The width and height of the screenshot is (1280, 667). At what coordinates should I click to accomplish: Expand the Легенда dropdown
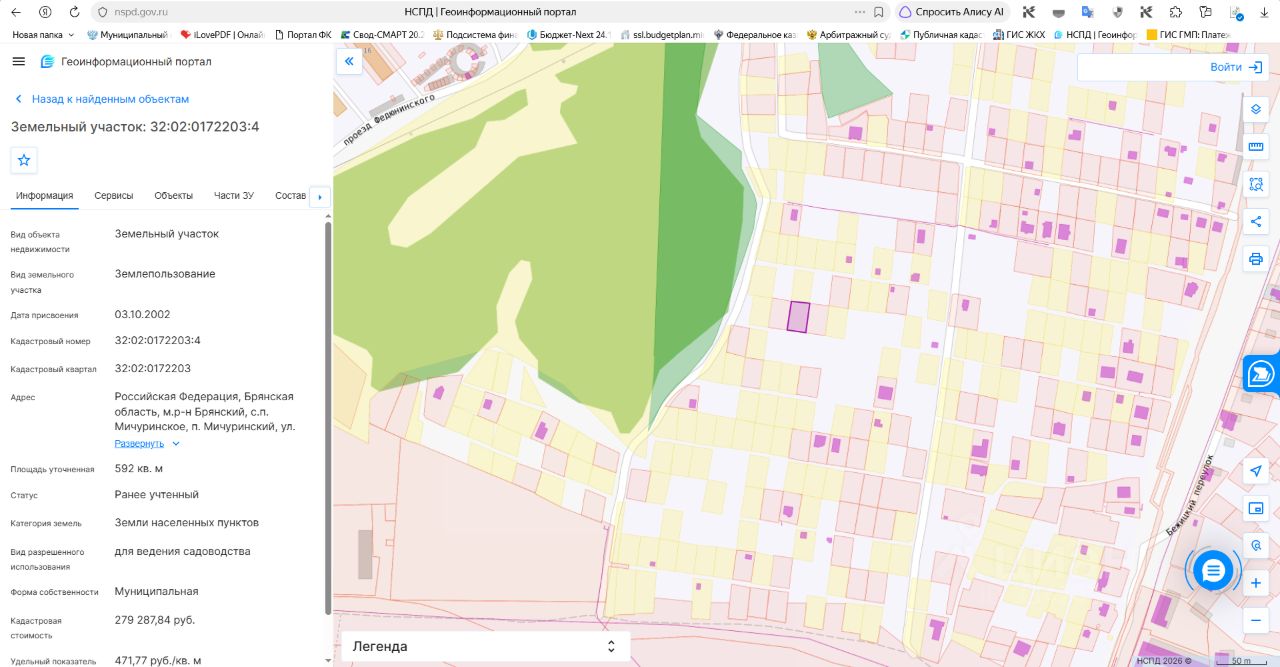click(486, 646)
